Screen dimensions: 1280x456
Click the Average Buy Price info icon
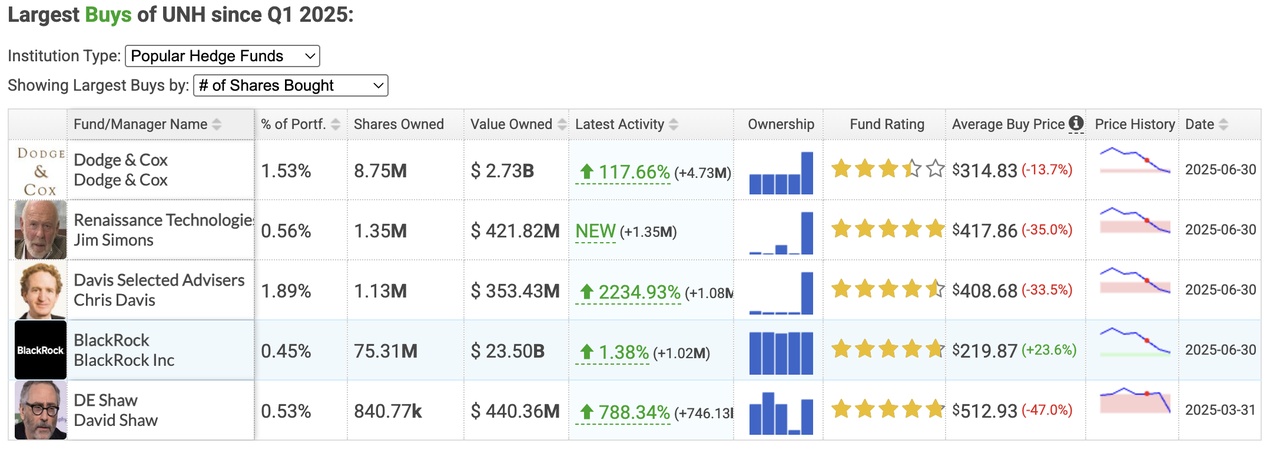[x=1076, y=124]
